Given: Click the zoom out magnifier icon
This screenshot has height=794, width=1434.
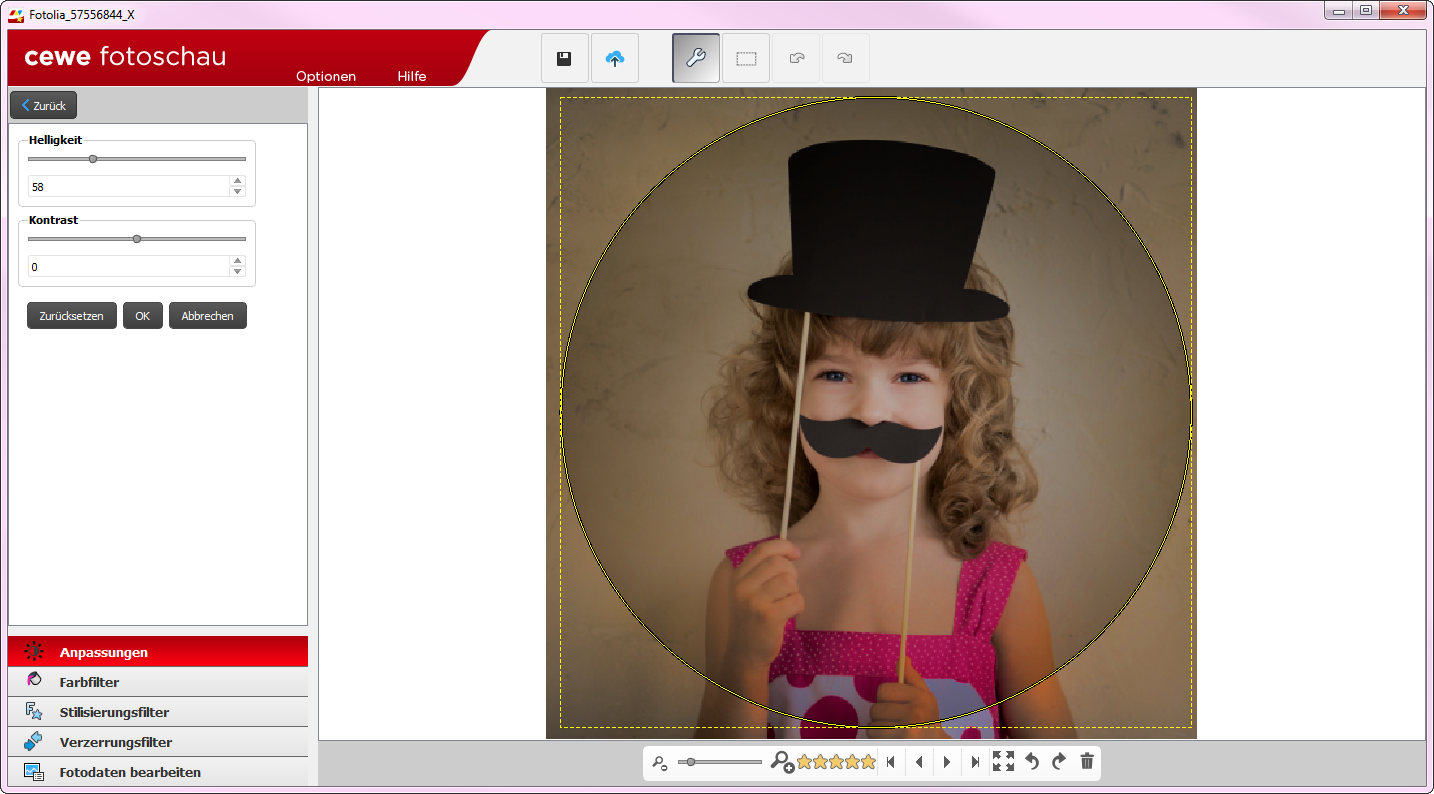Looking at the screenshot, I should point(660,763).
